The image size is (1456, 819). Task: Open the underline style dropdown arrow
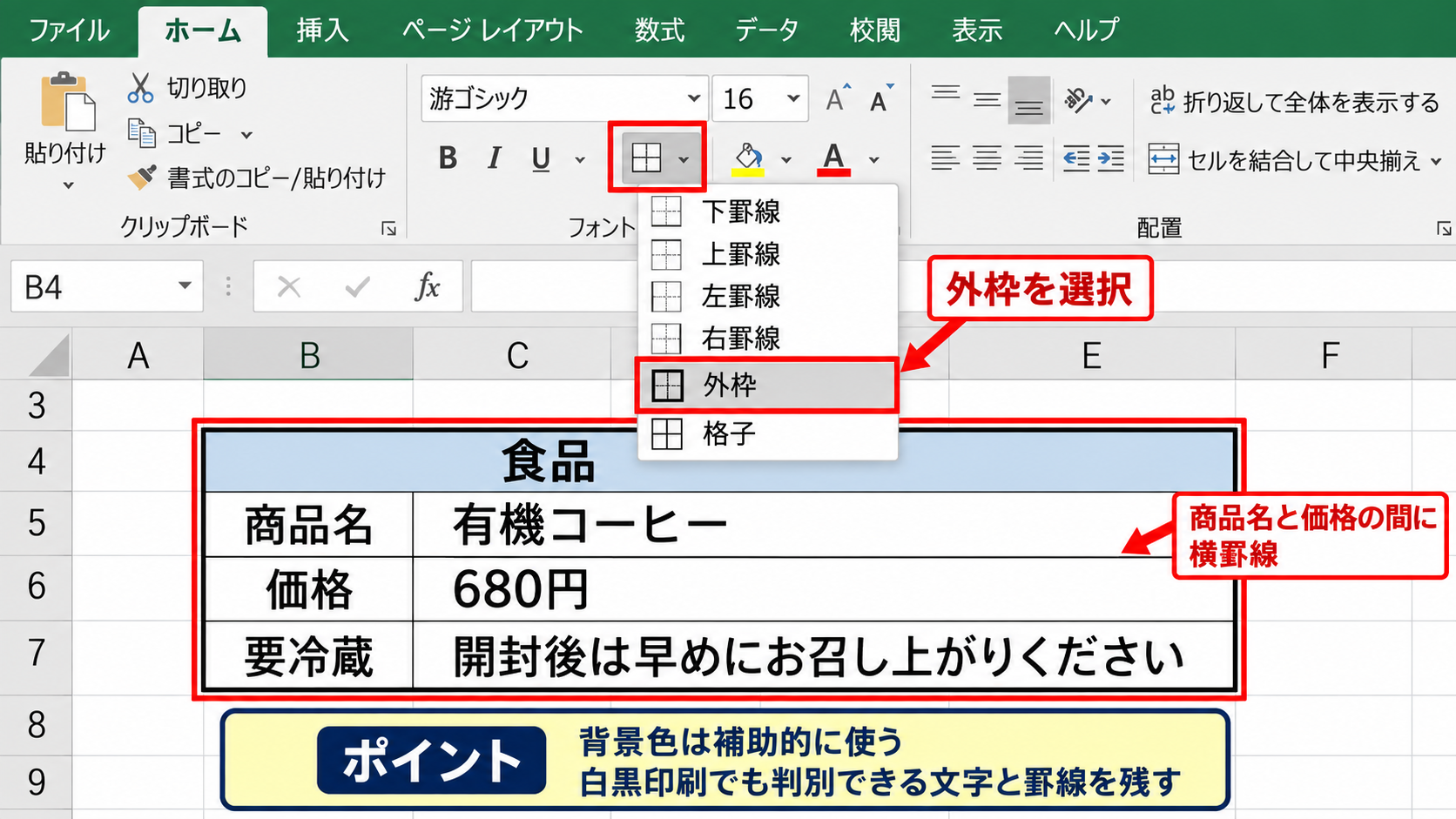coord(580,159)
